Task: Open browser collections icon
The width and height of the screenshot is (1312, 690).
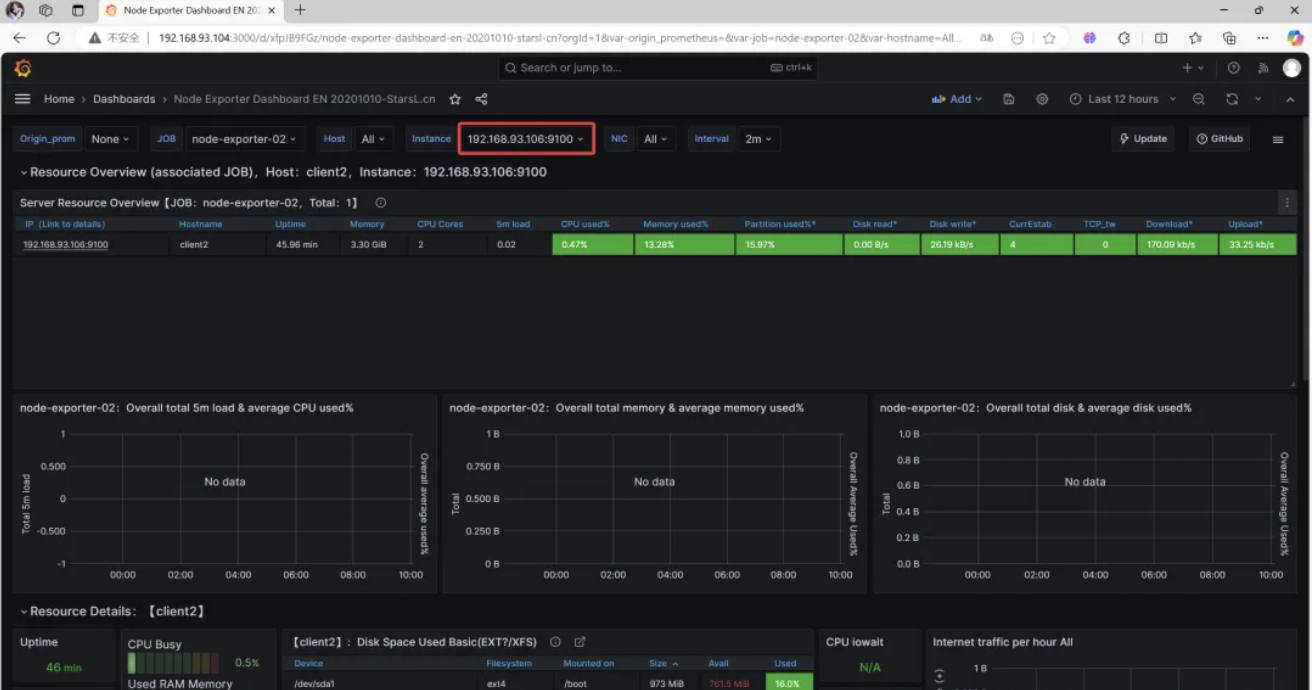Action: click(1229, 38)
